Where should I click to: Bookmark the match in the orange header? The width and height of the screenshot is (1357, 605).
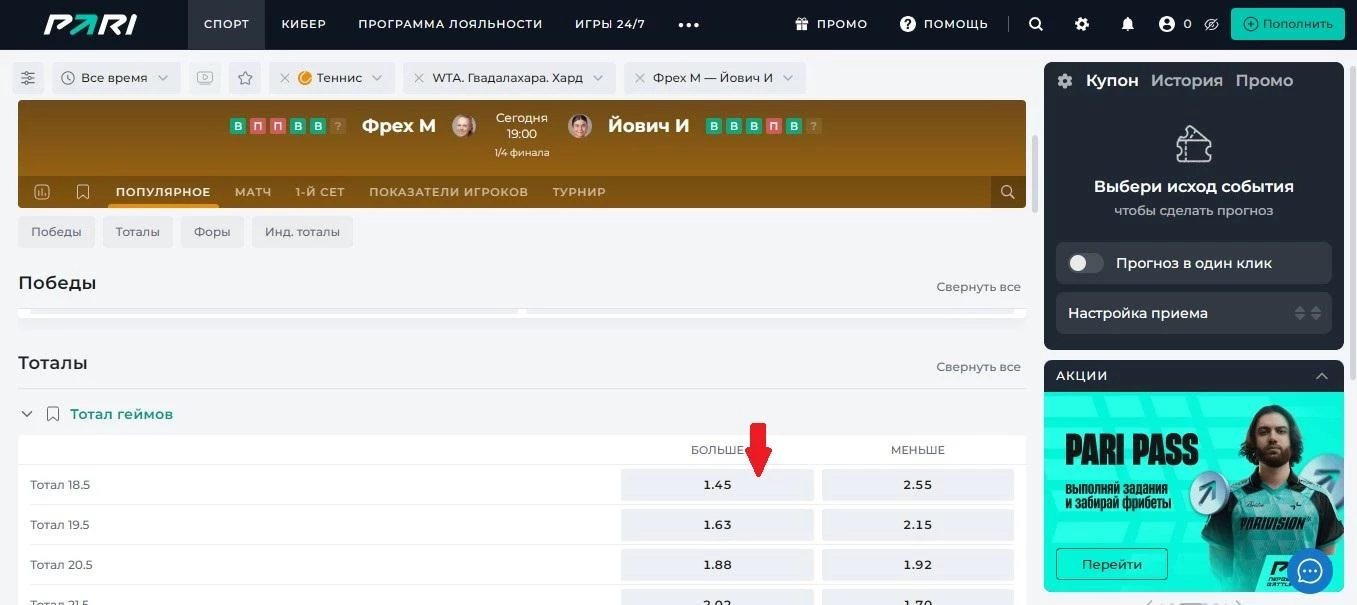pos(83,192)
